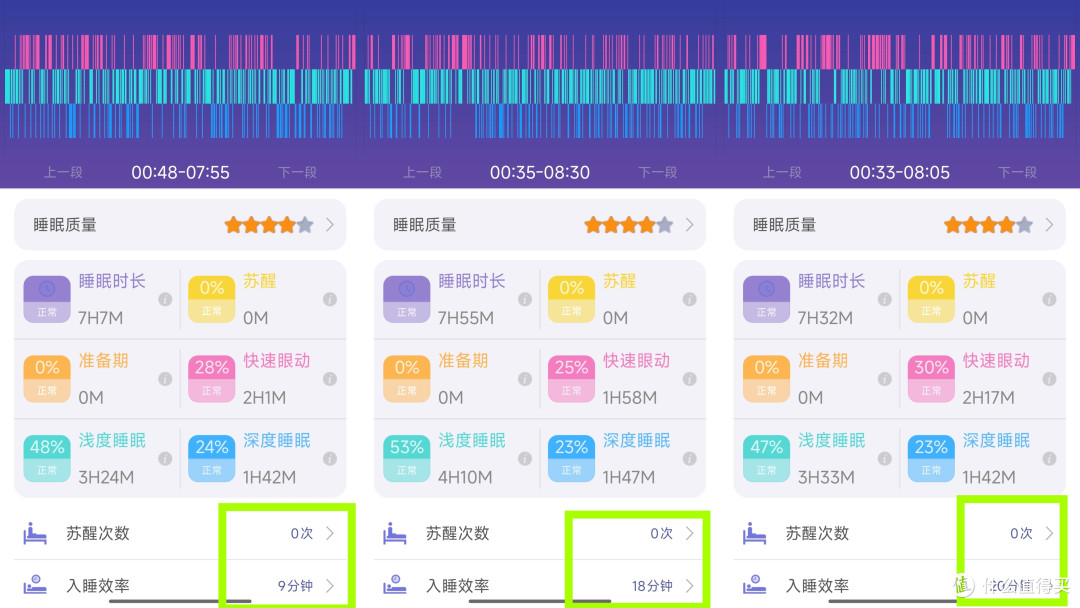1080x608 pixels.
Task: Tap the 7H55M duration value
Action: [466, 318]
